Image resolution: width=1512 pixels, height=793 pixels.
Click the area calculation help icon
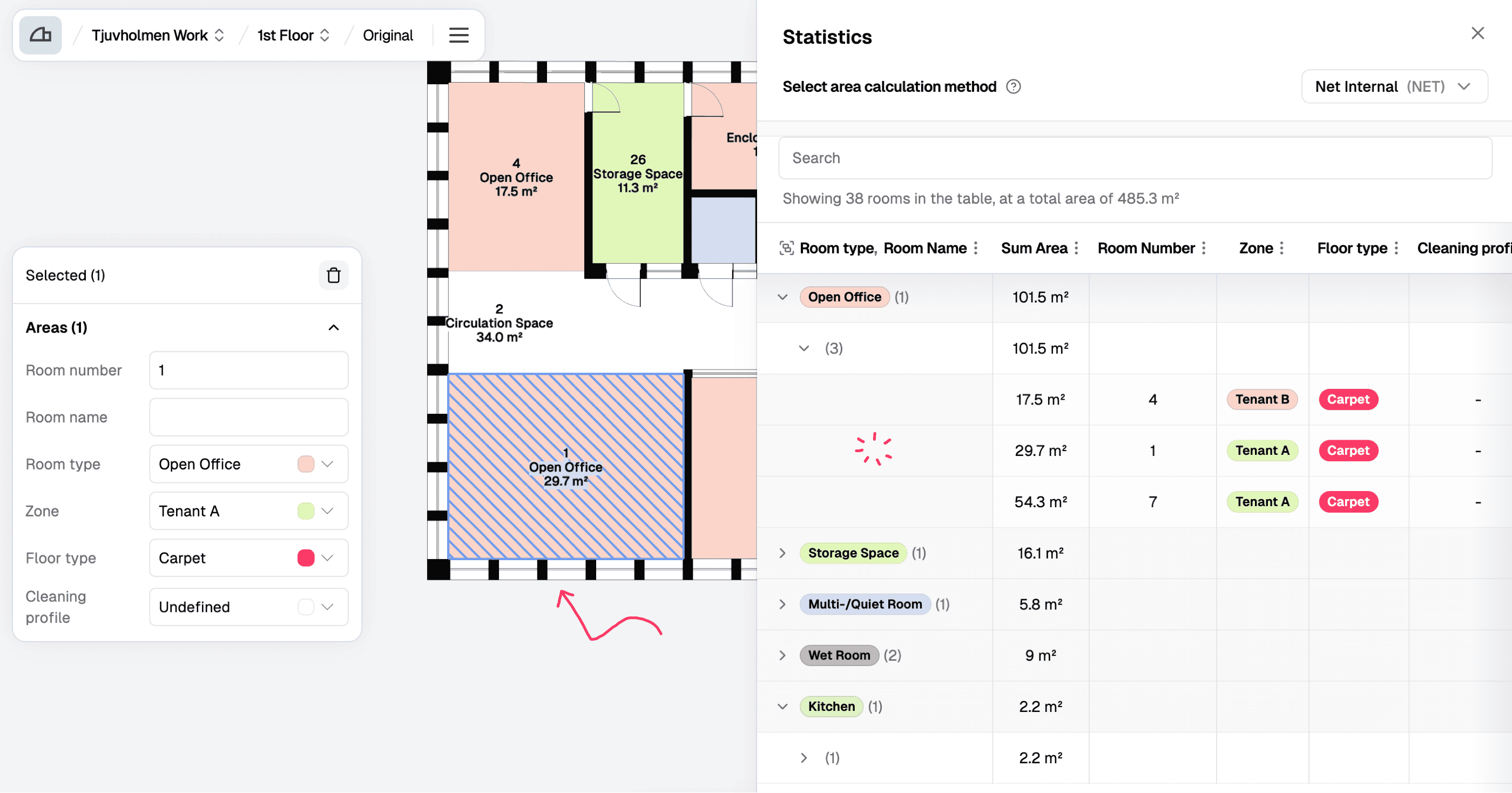1013,87
